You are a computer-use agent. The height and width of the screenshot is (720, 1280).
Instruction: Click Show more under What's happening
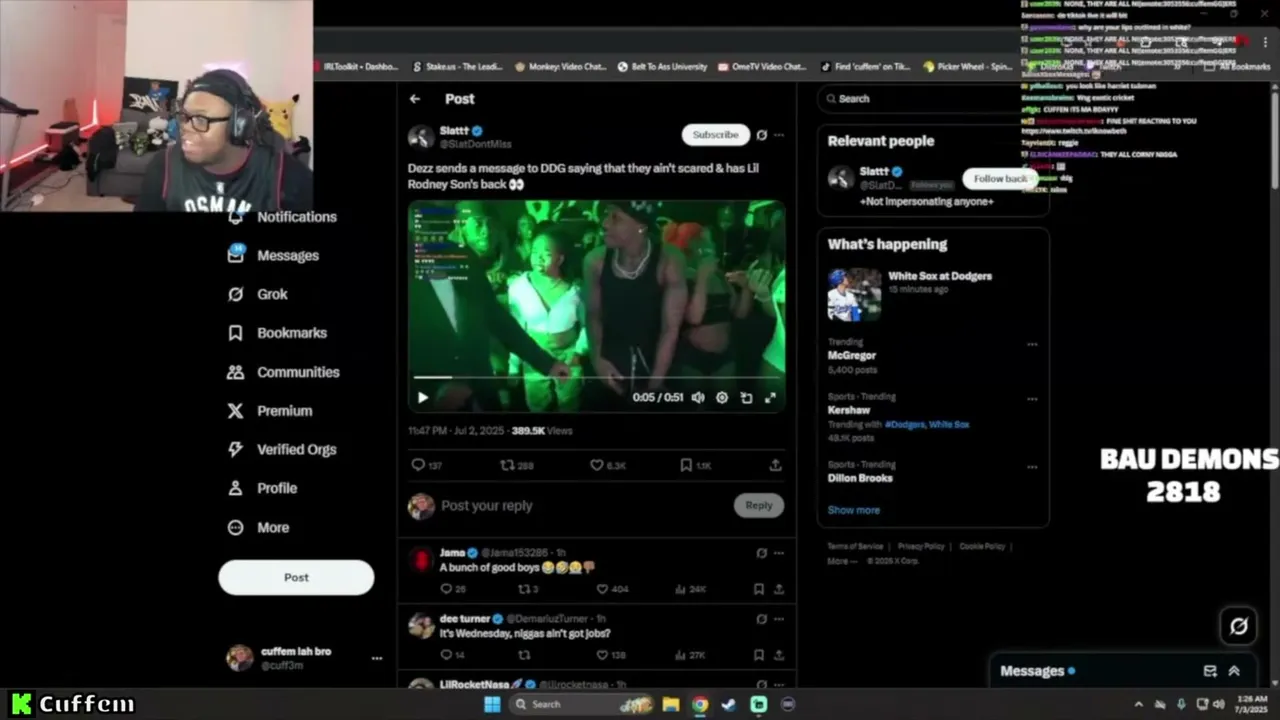click(x=854, y=510)
